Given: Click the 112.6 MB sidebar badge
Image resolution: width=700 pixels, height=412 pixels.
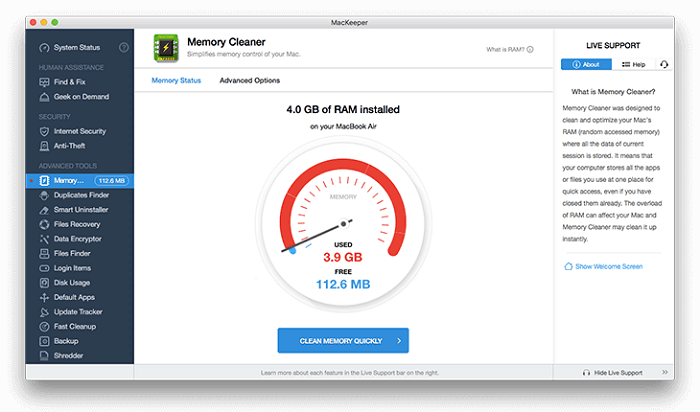Looking at the screenshot, I should [112, 181].
